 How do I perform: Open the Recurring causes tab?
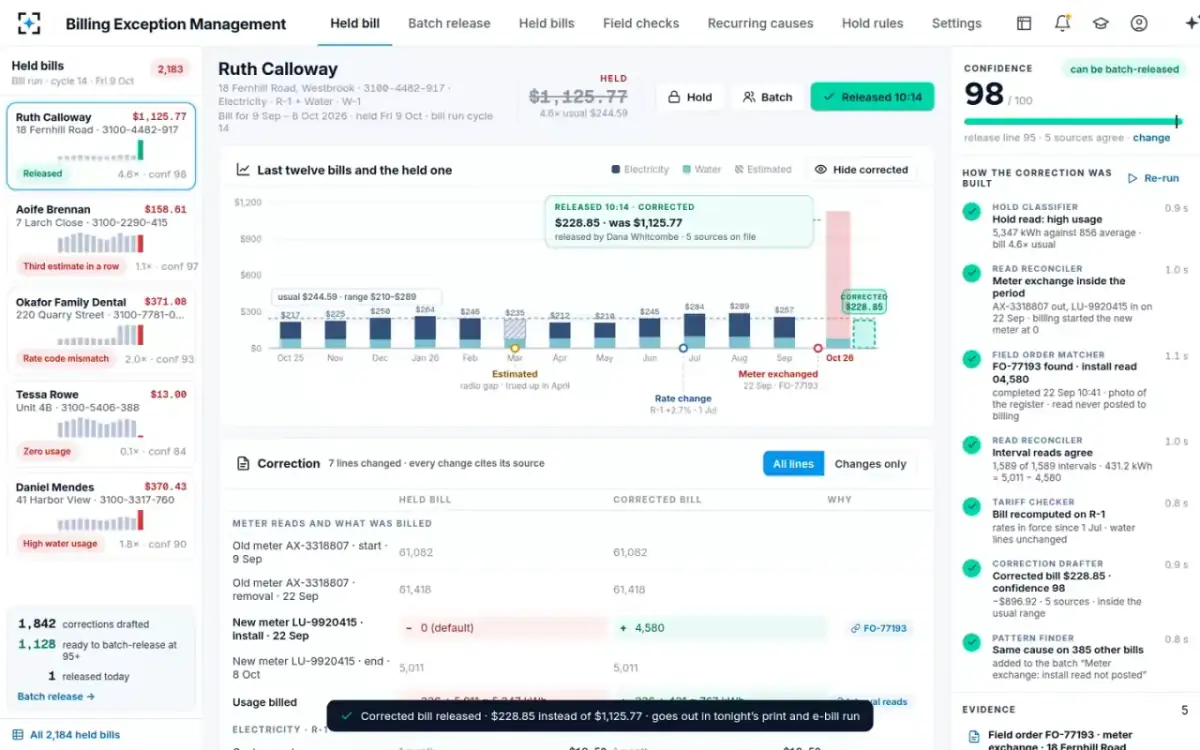pyautogui.click(x=760, y=23)
